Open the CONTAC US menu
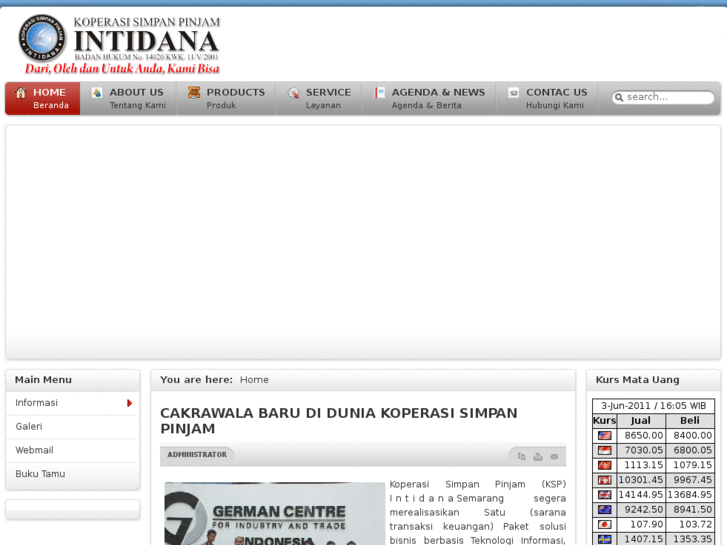Image resolution: width=727 pixels, height=545 pixels. (547, 98)
